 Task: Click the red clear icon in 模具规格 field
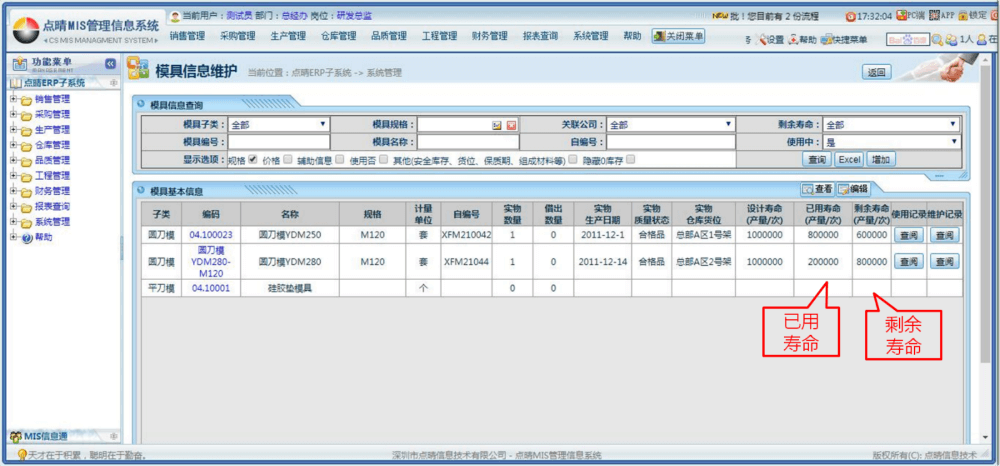coord(511,125)
